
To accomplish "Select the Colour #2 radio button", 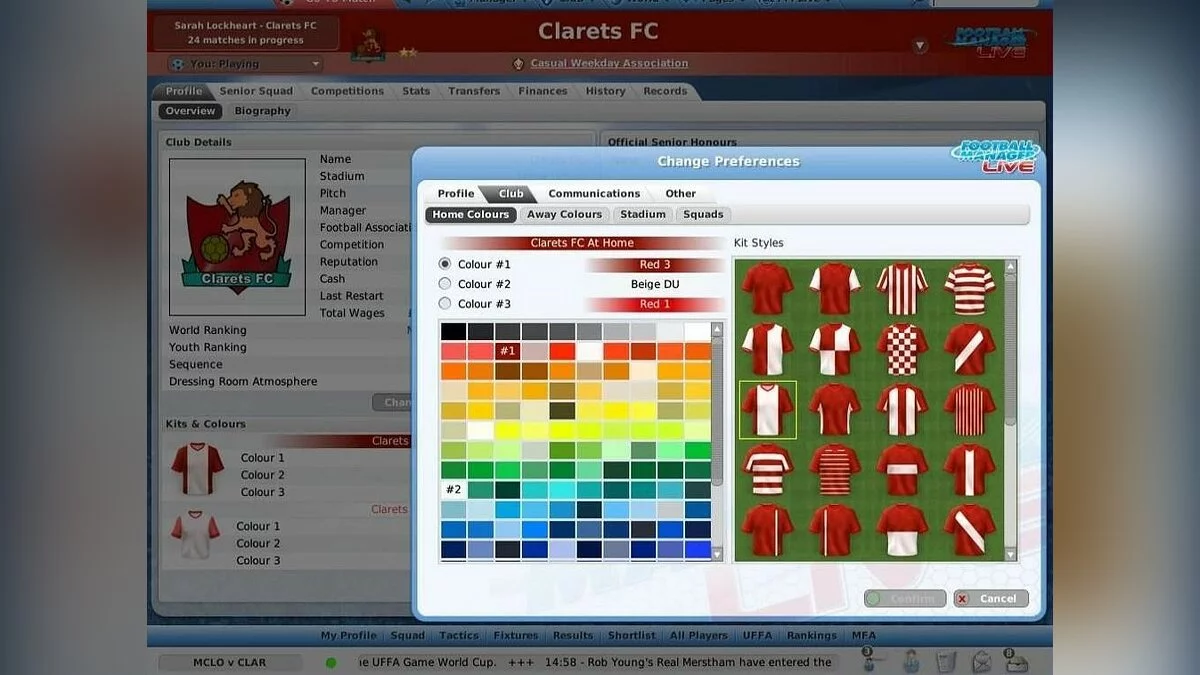I will [445, 284].
